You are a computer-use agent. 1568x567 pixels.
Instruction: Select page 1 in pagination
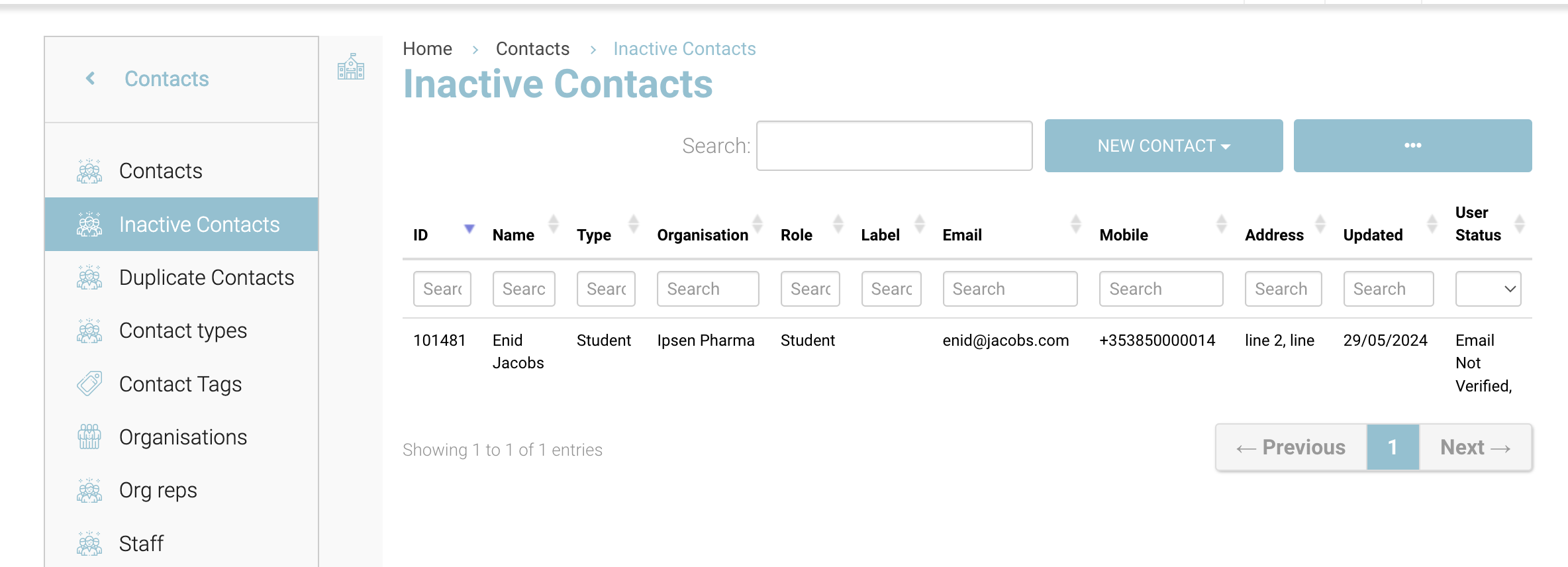1393,447
